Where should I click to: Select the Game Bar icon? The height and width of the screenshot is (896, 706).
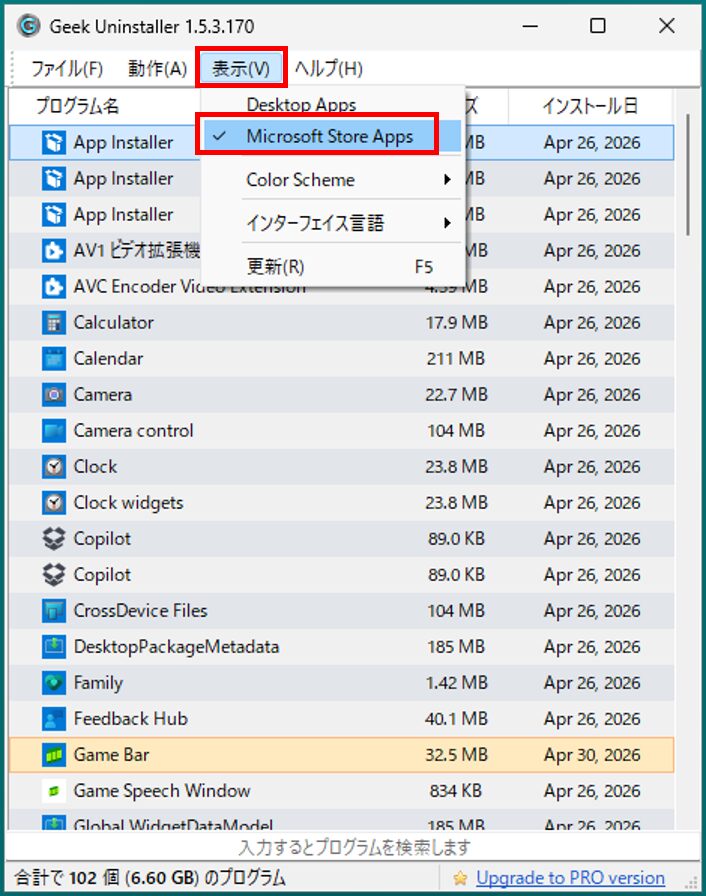(55, 754)
